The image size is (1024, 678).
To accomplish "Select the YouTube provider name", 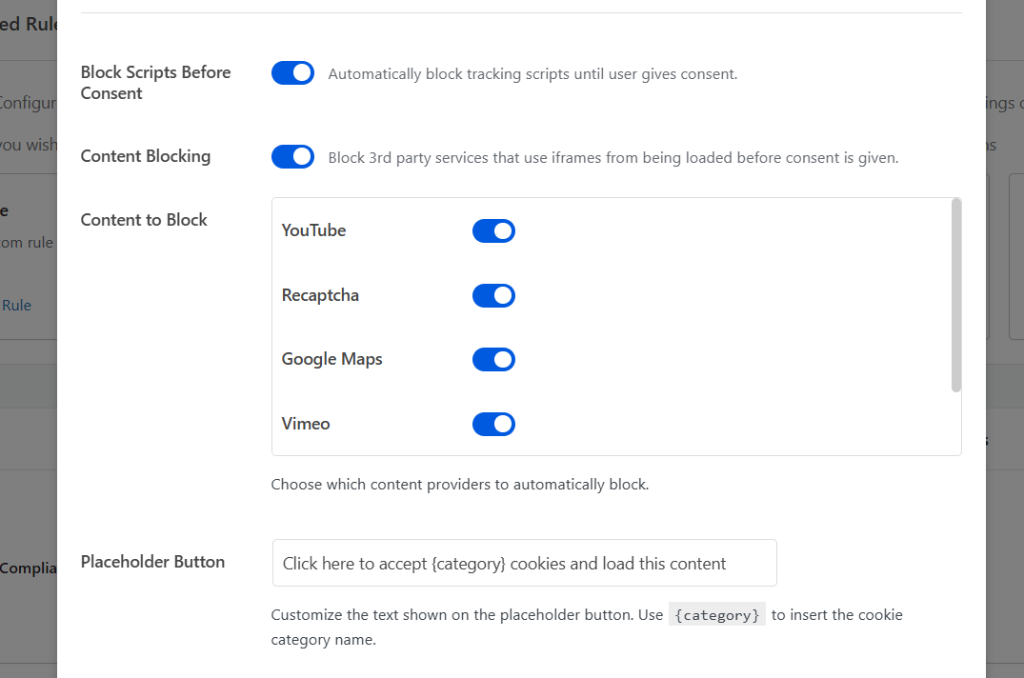I will (313, 230).
